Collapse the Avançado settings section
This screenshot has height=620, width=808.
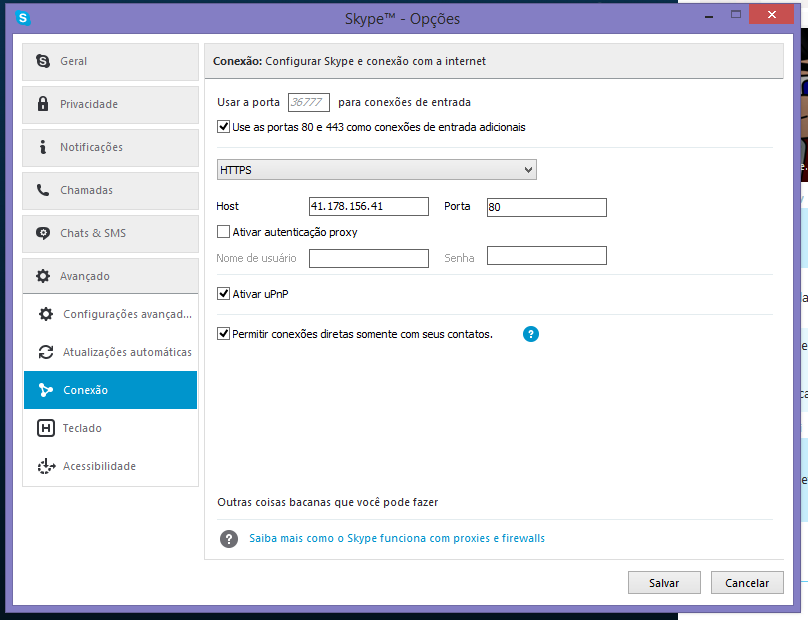pos(110,276)
